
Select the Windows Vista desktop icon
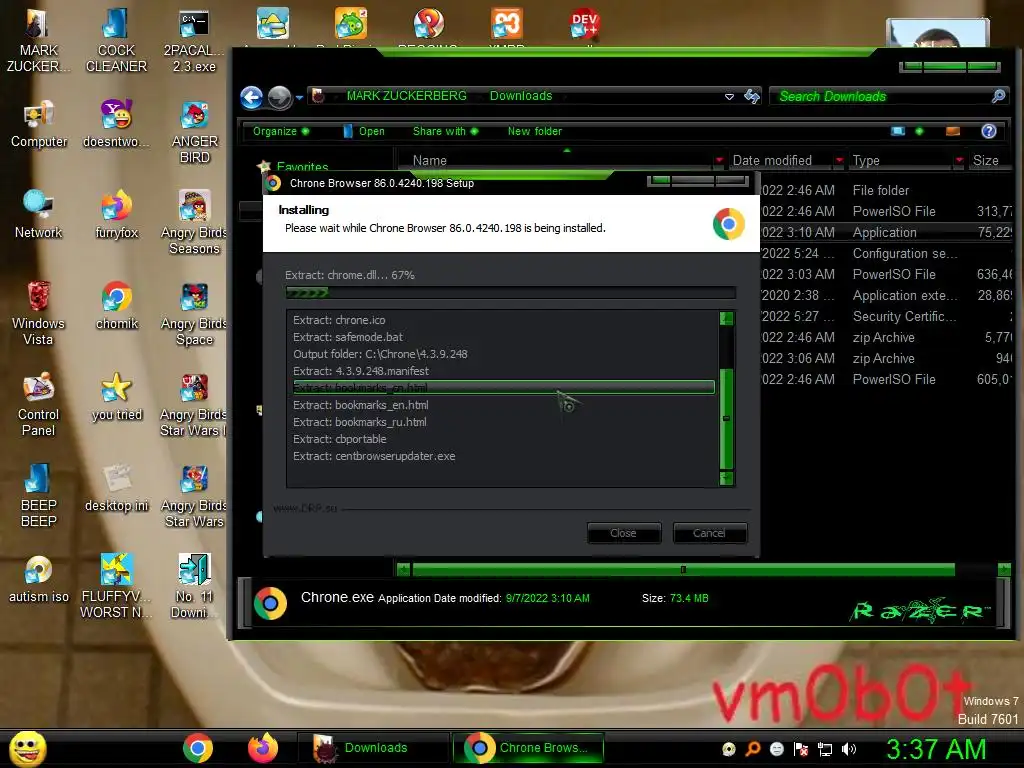pyautogui.click(x=39, y=313)
